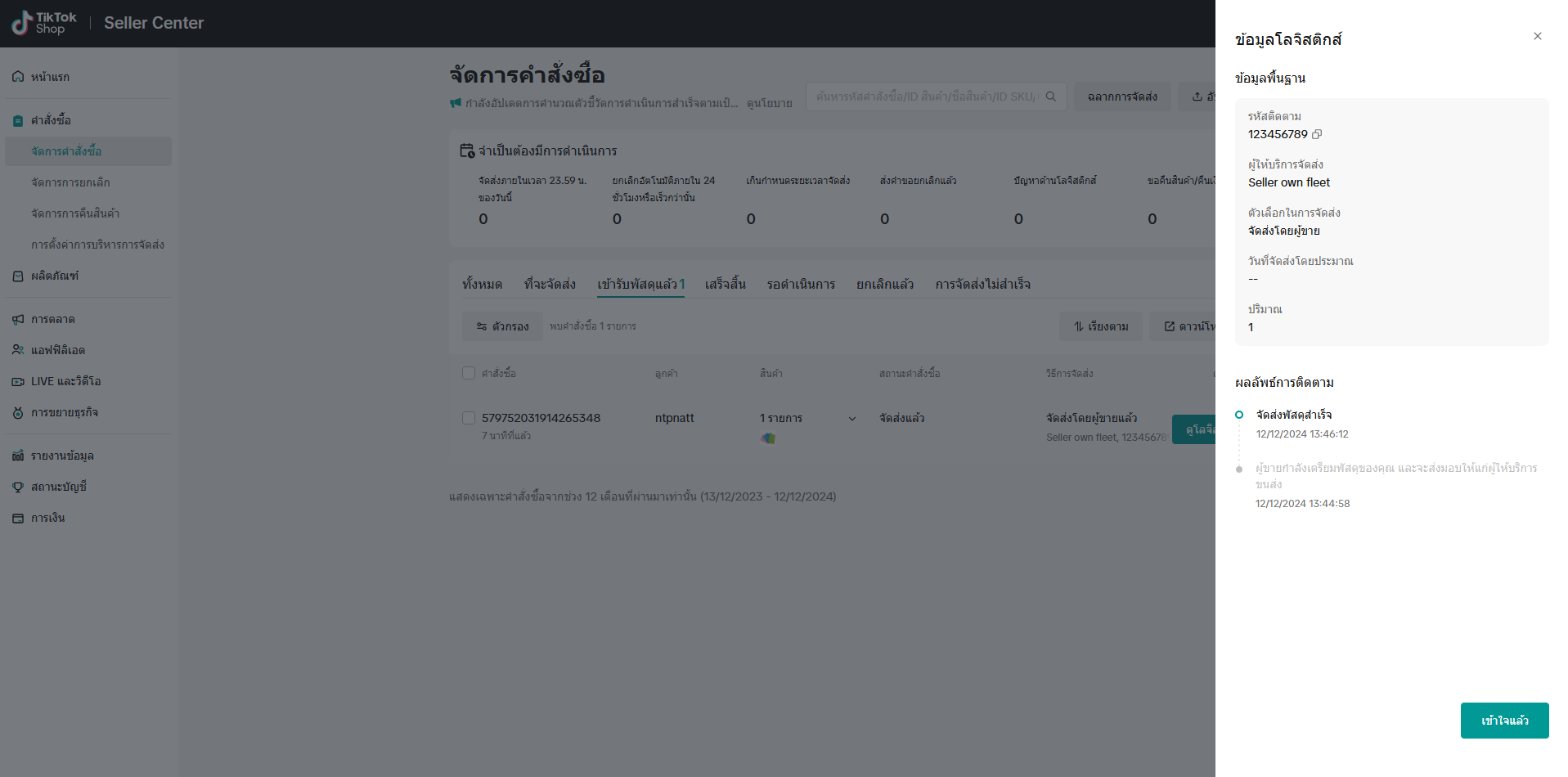Open the view policy link
This screenshot has width=1568, height=777.
[x=770, y=103]
